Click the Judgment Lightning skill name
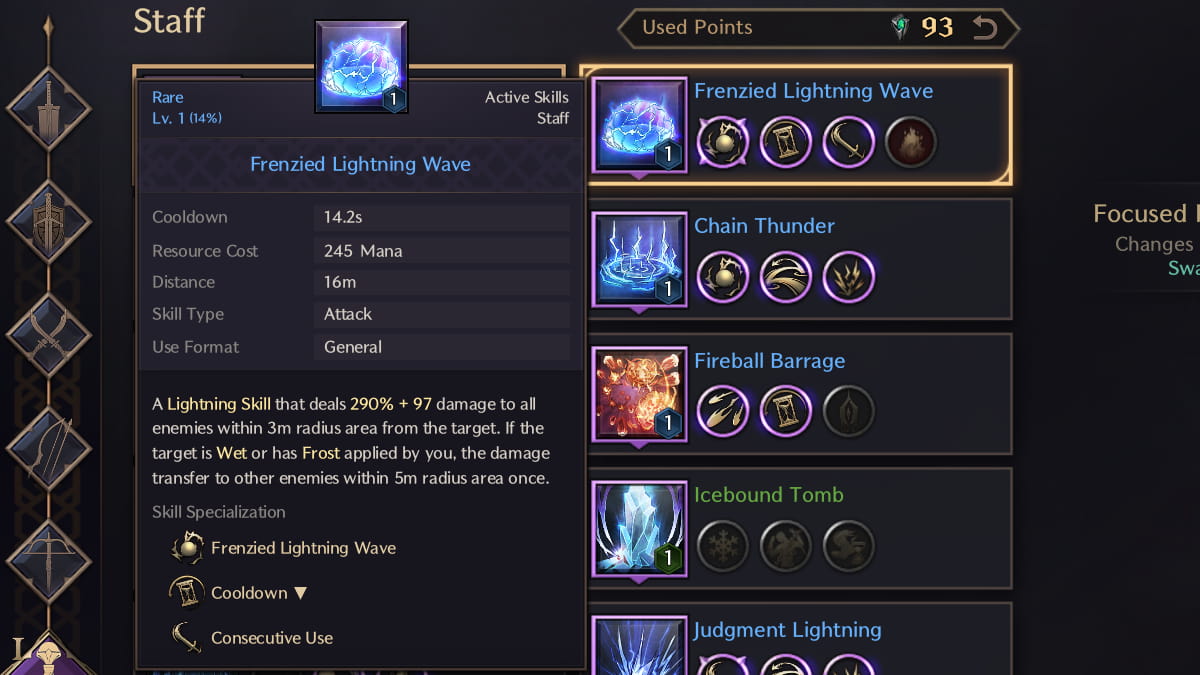 pyautogui.click(x=787, y=630)
